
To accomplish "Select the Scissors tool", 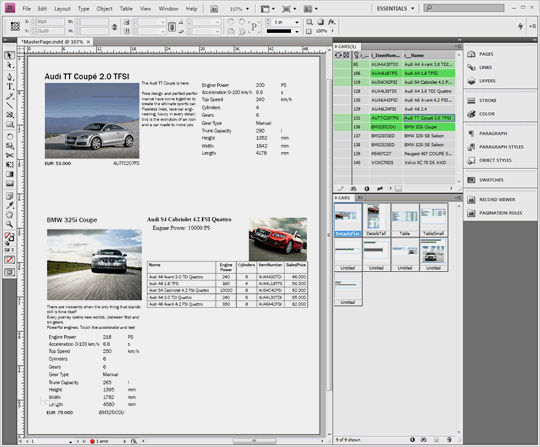I will coord(9,155).
